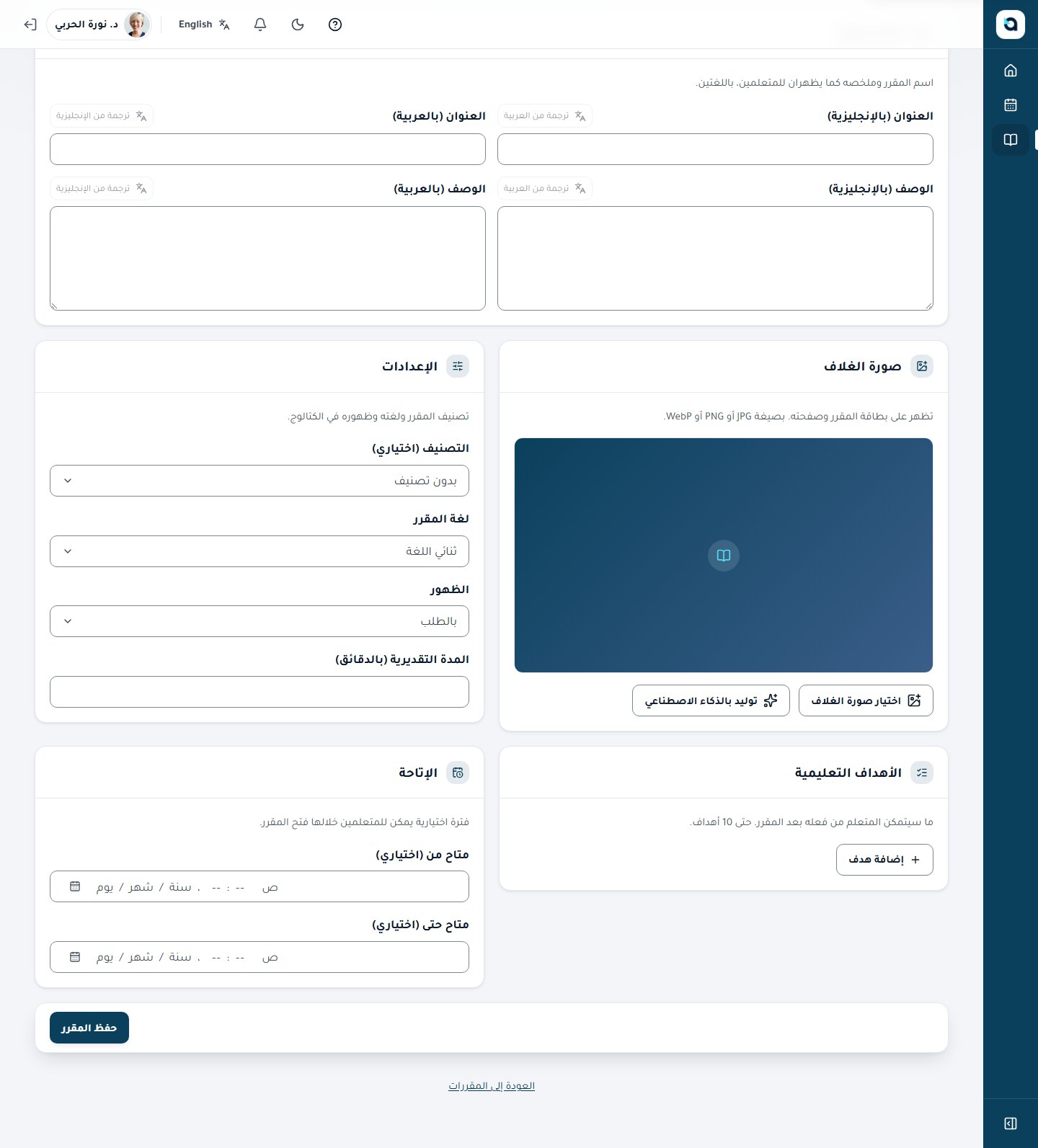Click the cover image preview placeholder
The height and width of the screenshot is (1148, 1038).
pos(724,556)
